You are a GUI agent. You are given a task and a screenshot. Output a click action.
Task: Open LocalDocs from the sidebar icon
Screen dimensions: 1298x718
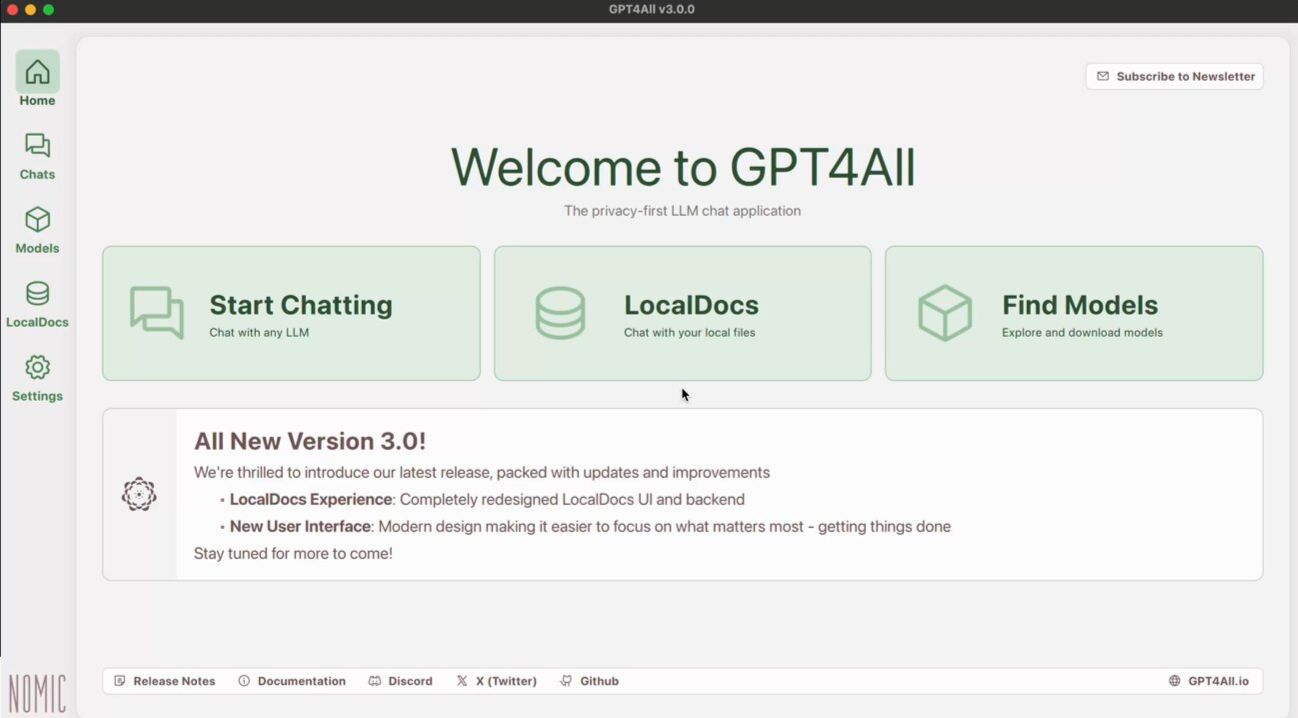click(x=37, y=294)
